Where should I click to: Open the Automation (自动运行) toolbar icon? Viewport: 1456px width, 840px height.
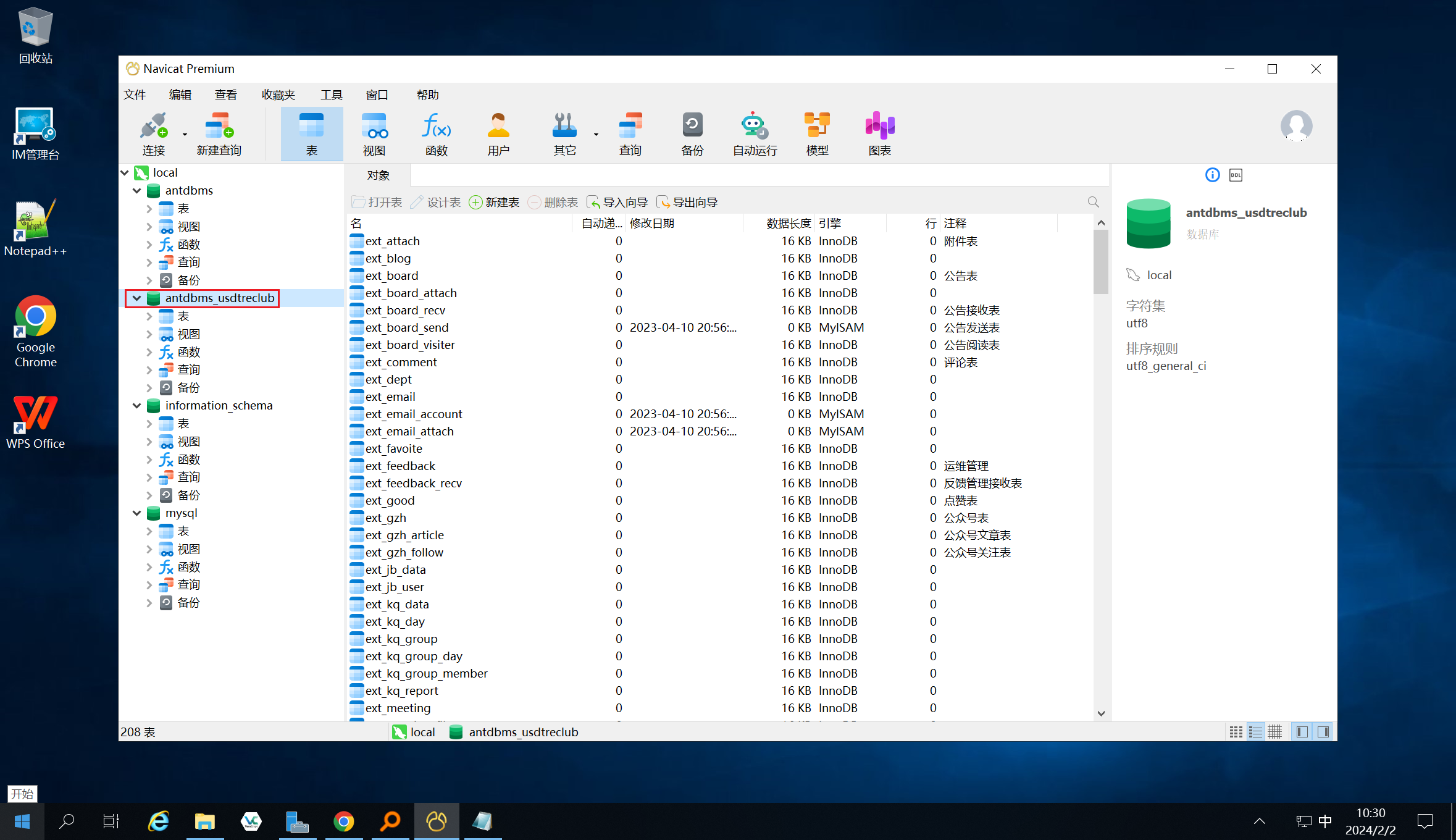[755, 134]
